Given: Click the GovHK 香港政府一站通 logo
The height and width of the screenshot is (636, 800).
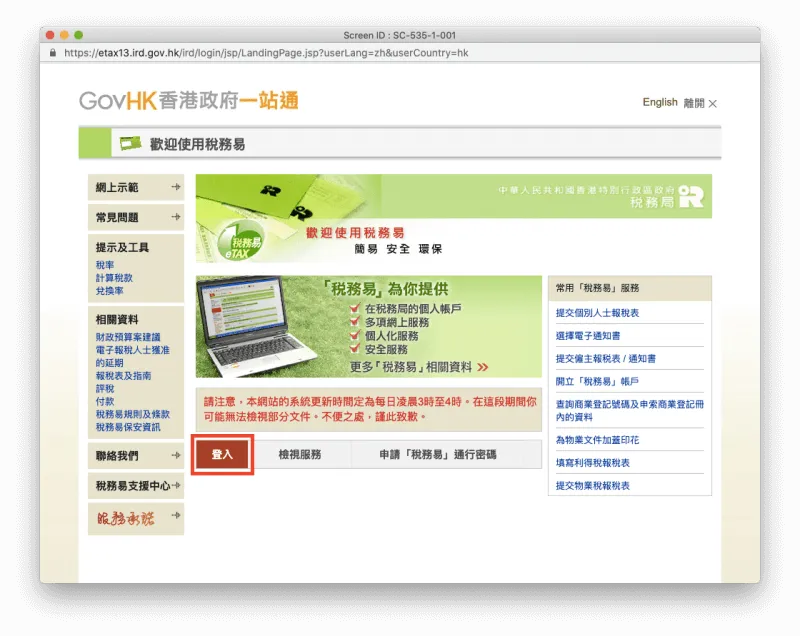Looking at the screenshot, I should pyautogui.click(x=189, y=100).
